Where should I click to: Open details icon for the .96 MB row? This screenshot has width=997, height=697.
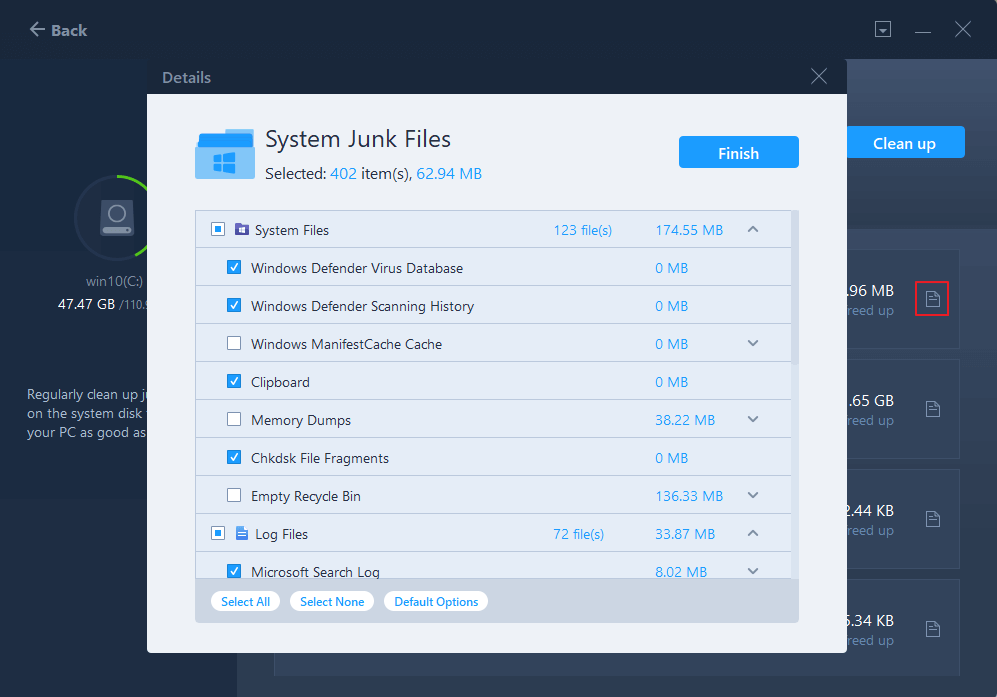932,298
